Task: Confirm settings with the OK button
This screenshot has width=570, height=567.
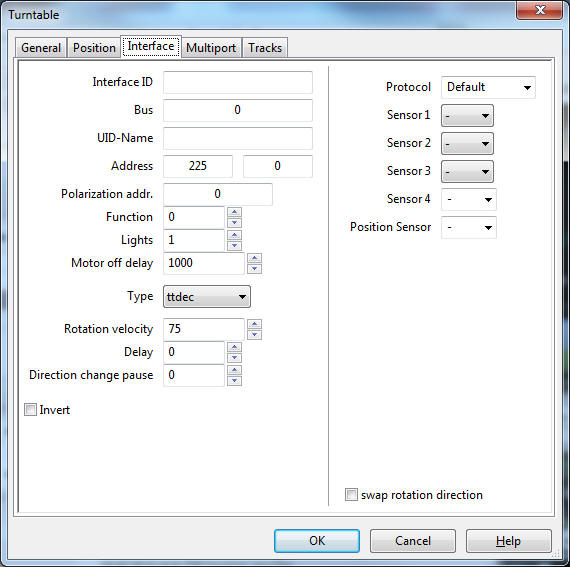Action: (x=317, y=541)
